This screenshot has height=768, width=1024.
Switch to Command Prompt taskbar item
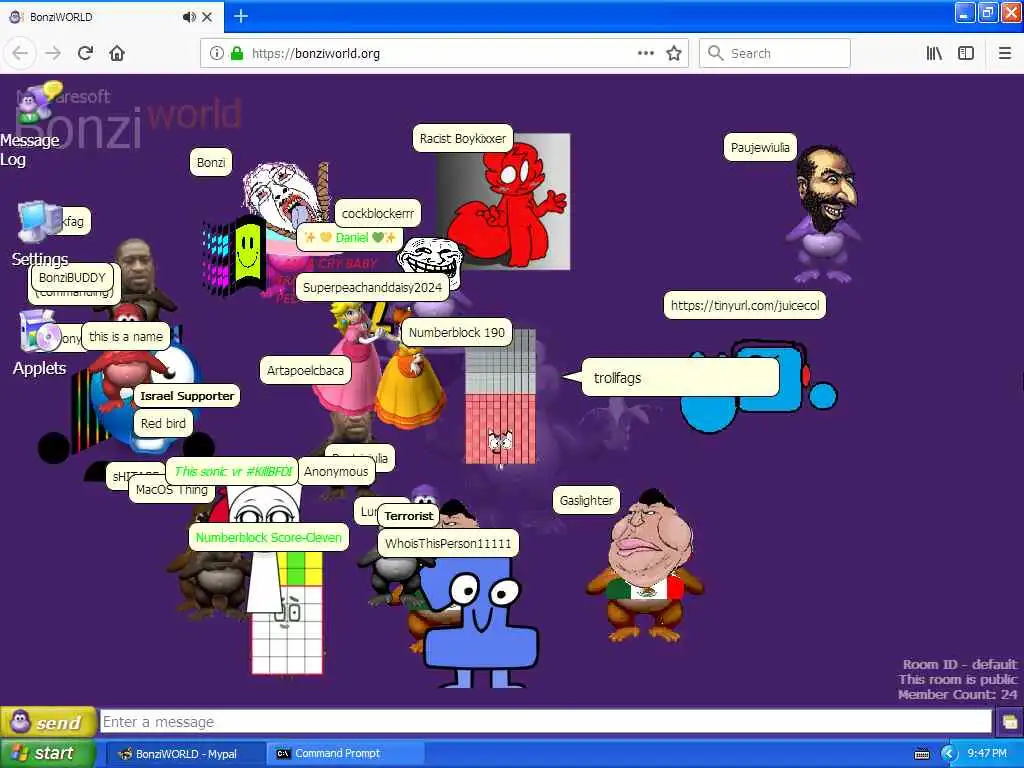pyautogui.click(x=346, y=754)
